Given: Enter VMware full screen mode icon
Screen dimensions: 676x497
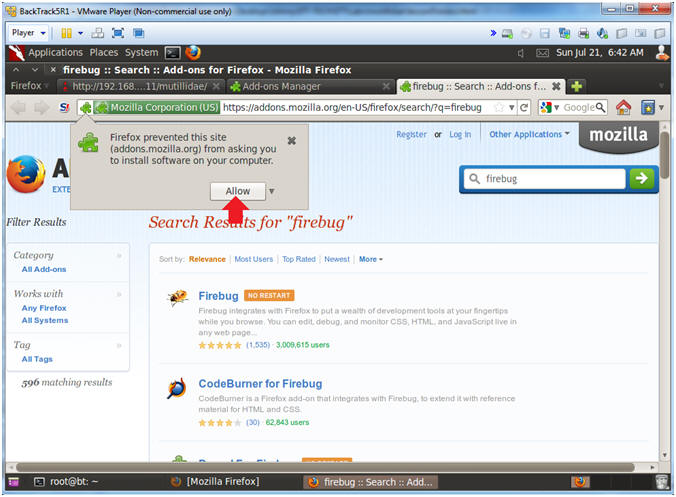Looking at the screenshot, I should [x=118, y=33].
